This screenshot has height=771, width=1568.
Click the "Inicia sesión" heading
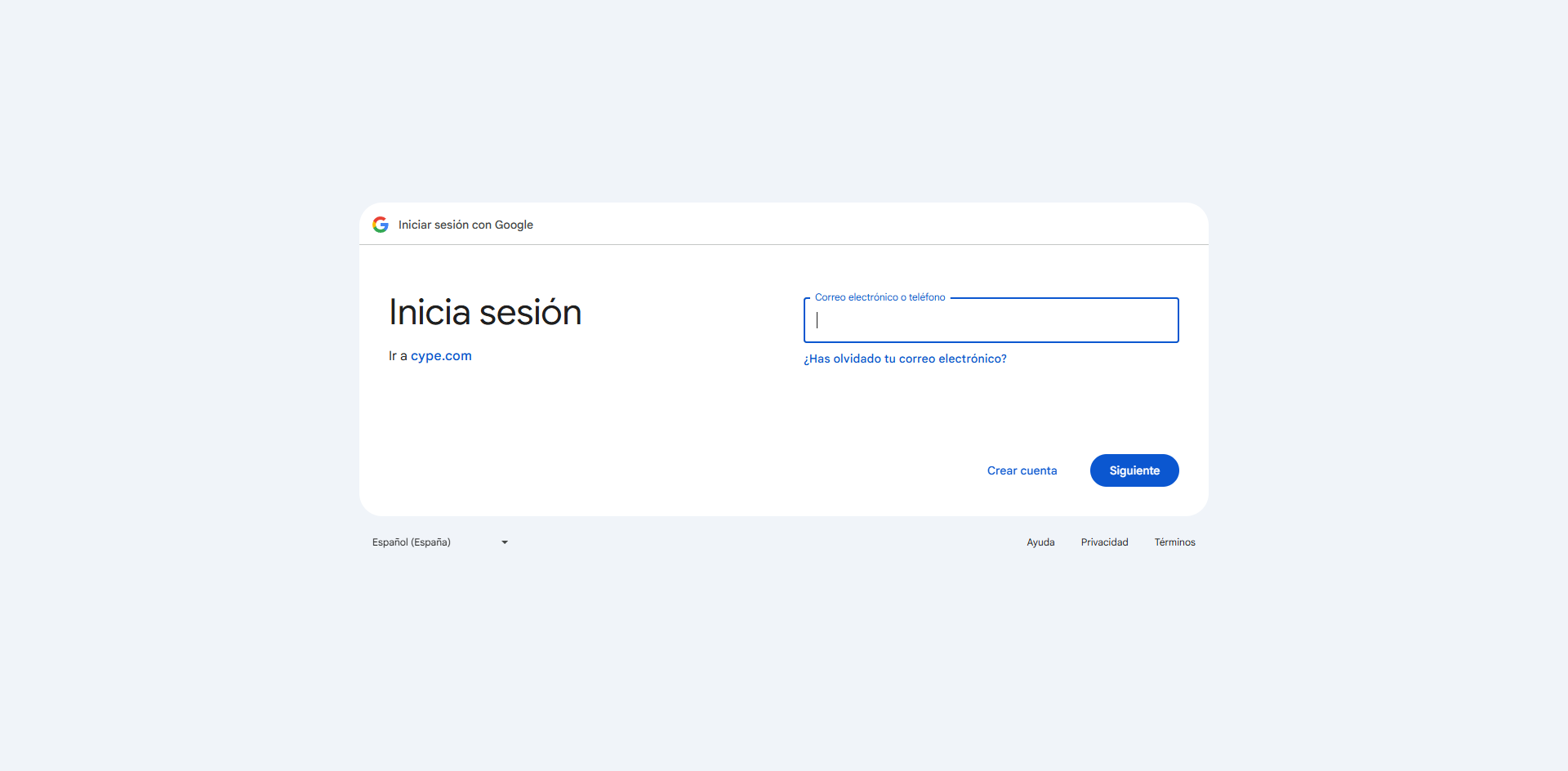coord(485,313)
